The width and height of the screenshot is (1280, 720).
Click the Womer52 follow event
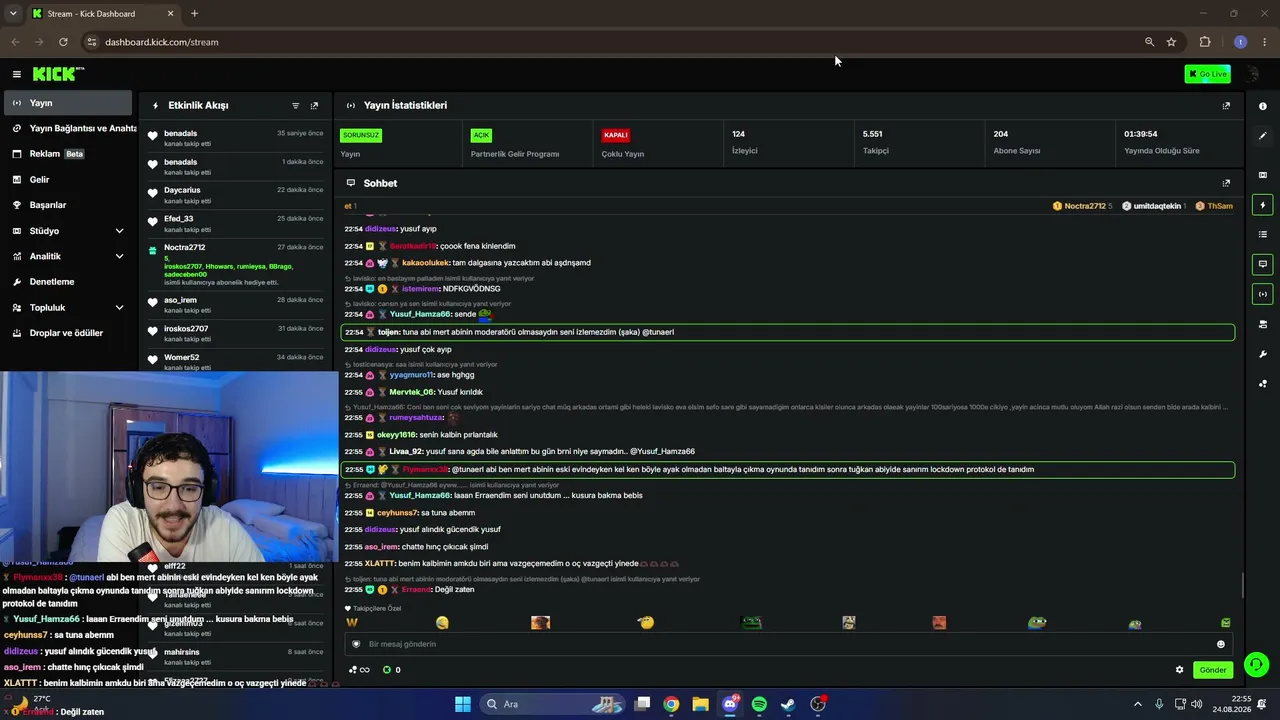click(236, 362)
